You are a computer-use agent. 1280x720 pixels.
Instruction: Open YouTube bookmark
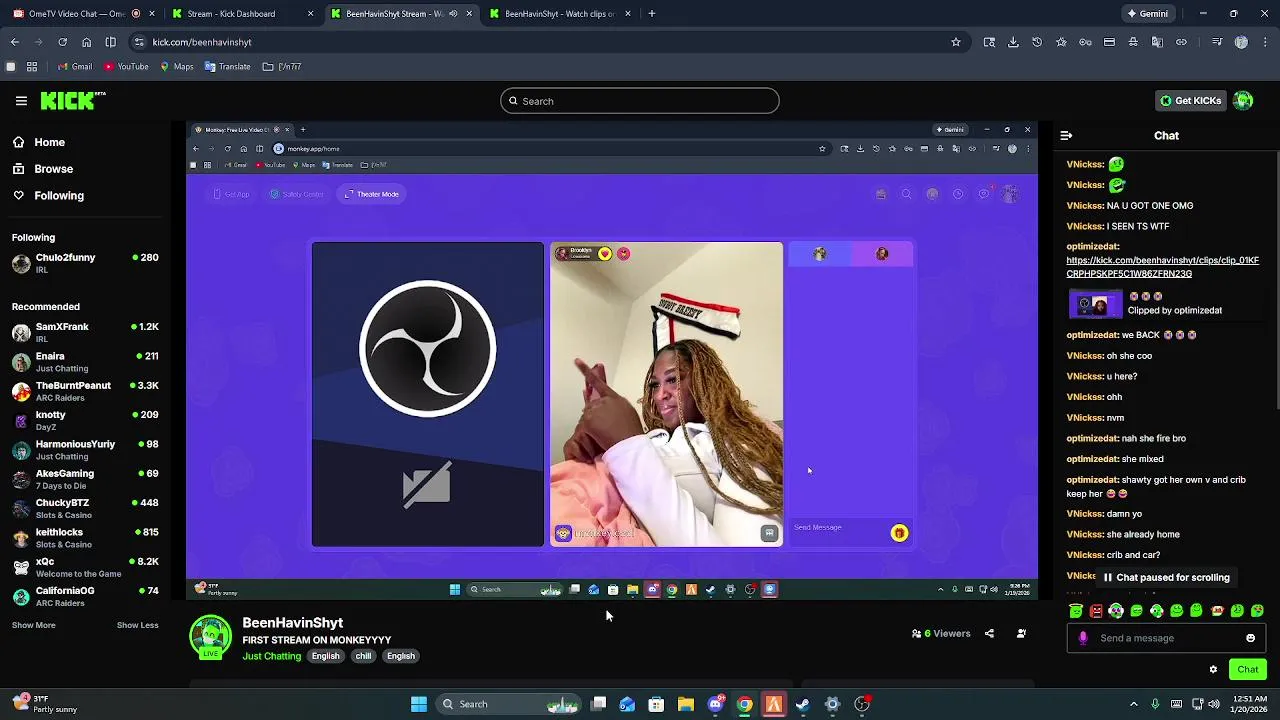pos(126,67)
